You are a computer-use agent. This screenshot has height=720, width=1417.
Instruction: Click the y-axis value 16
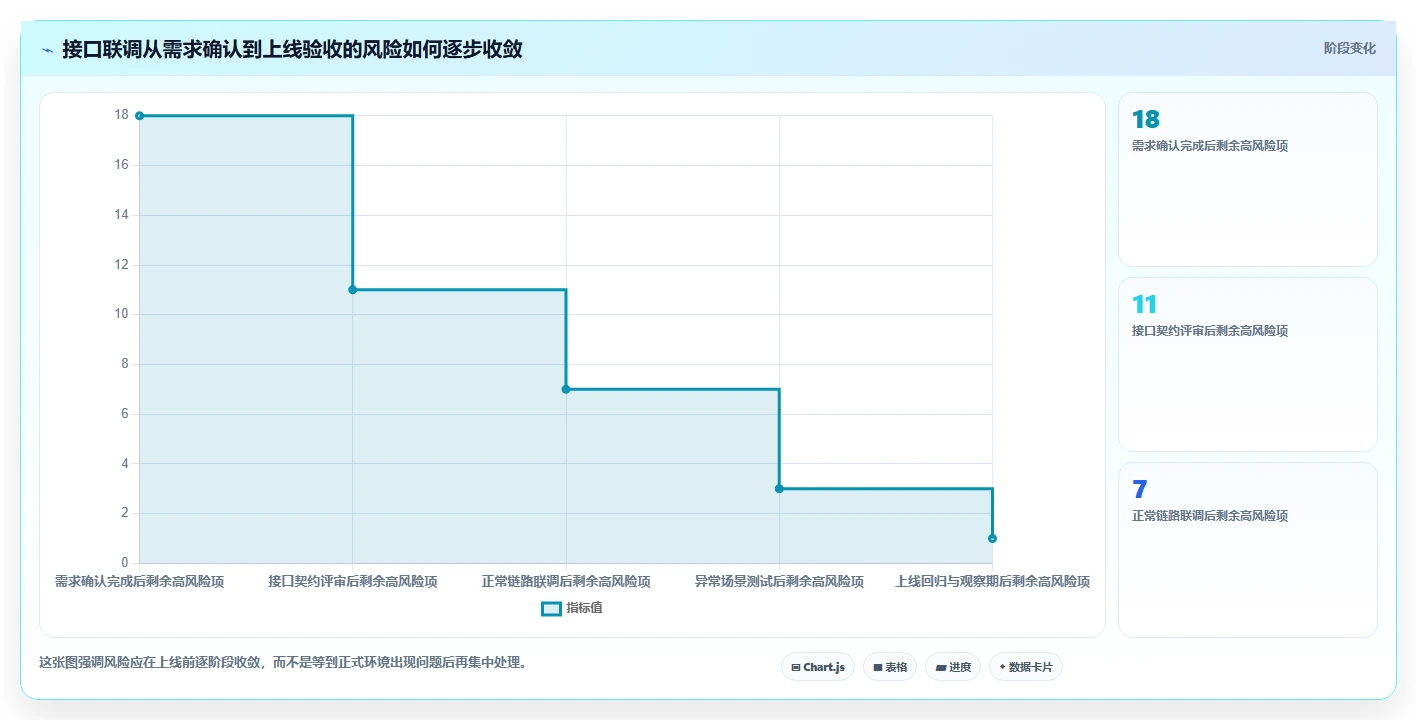[x=122, y=165]
